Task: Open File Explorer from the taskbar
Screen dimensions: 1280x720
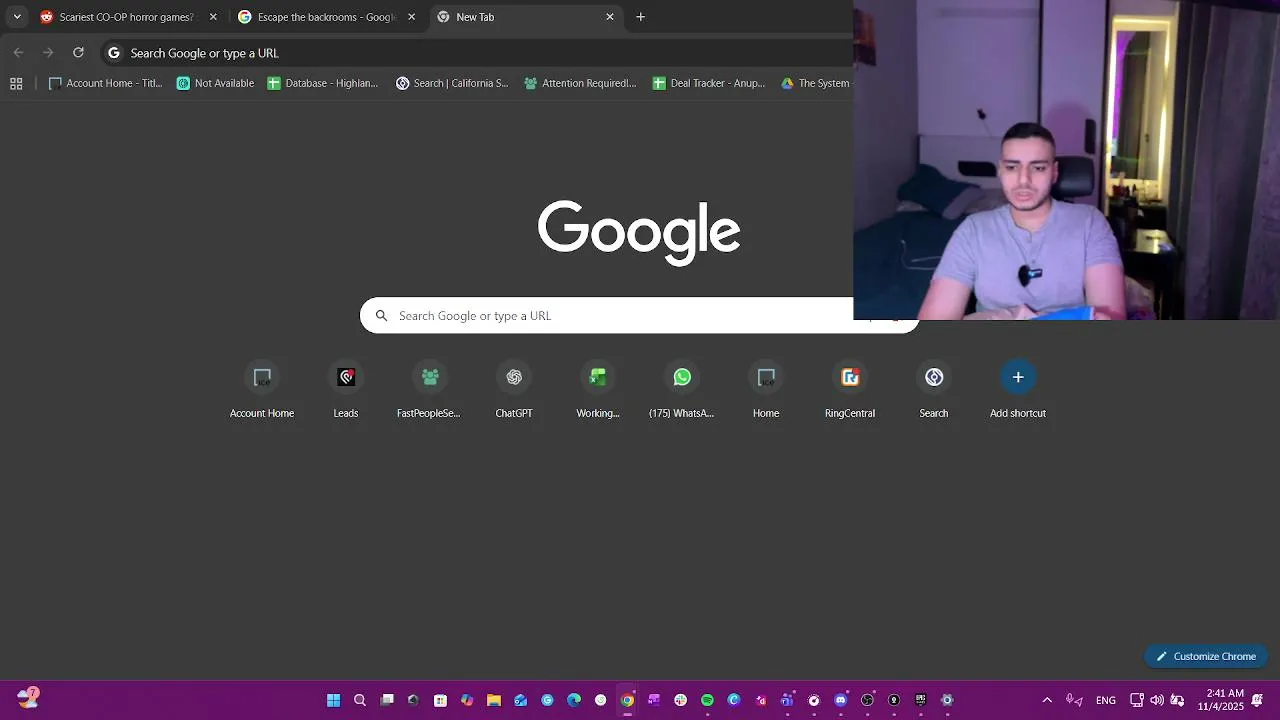Action: 494,700
